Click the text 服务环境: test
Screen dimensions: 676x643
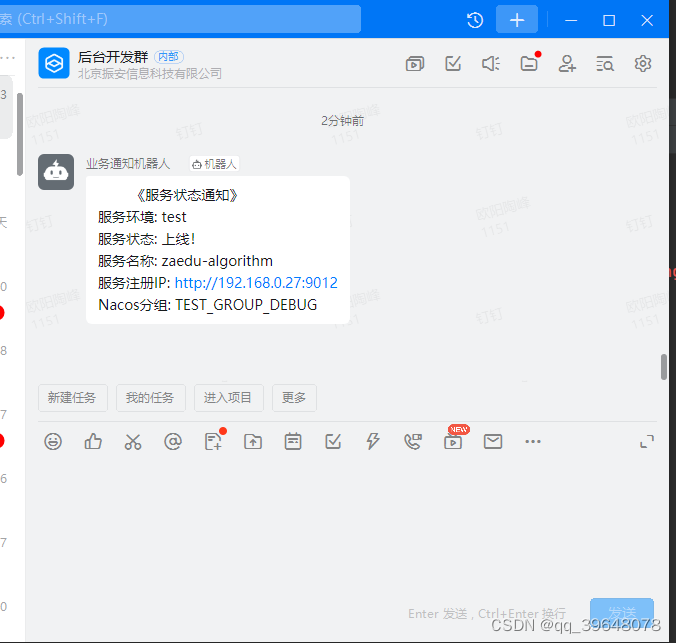coord(142,217)
